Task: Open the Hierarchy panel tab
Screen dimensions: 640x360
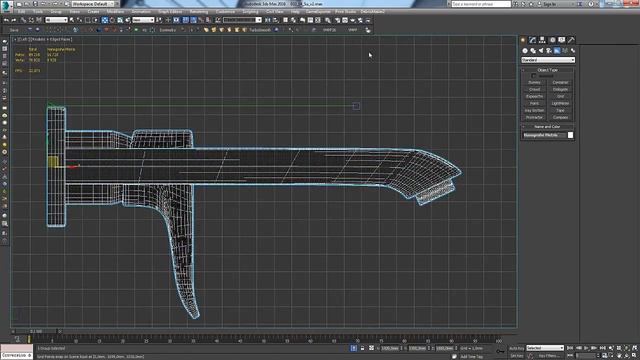Action: pos(542,40)
